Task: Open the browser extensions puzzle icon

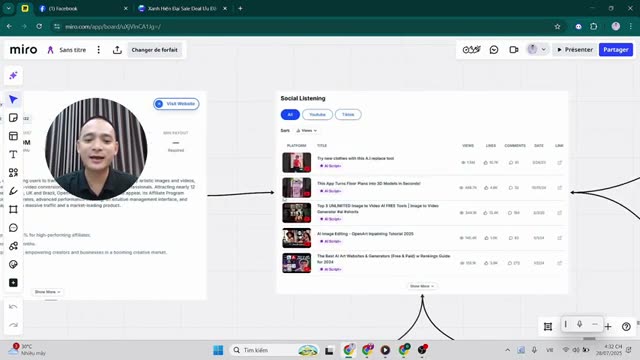Action: tap(593, 27)
